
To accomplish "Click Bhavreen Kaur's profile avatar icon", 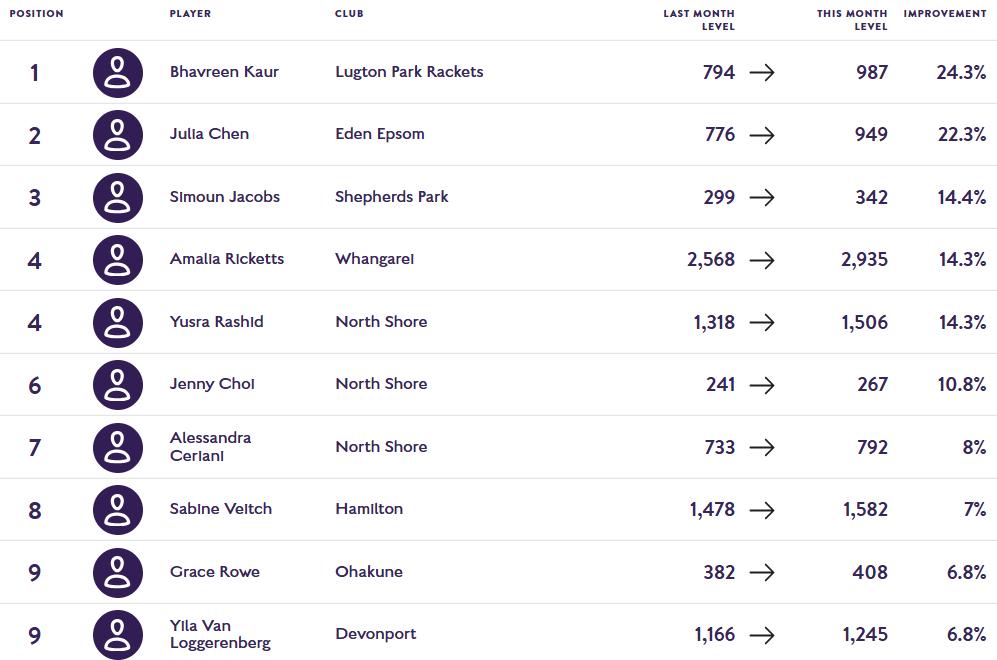I will (118, 72).
